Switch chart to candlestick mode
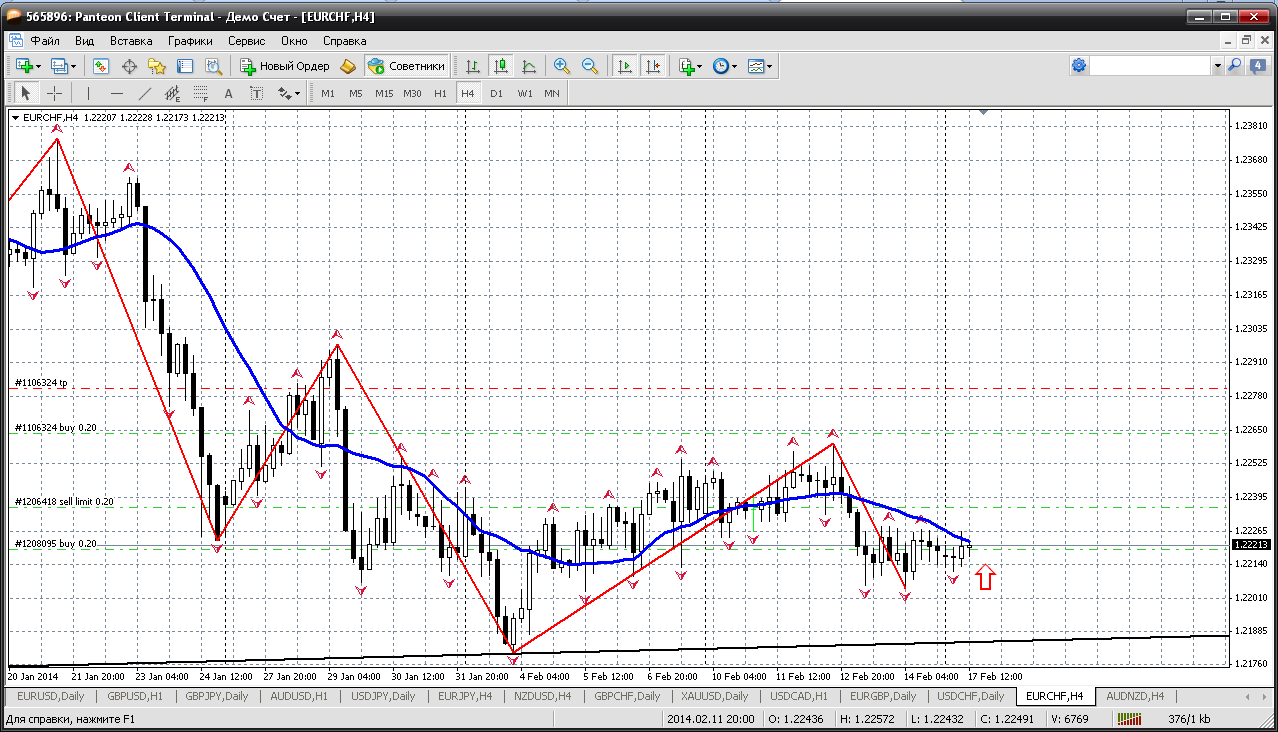Viewport: 1278px width, 732px height. coord(501,66)
